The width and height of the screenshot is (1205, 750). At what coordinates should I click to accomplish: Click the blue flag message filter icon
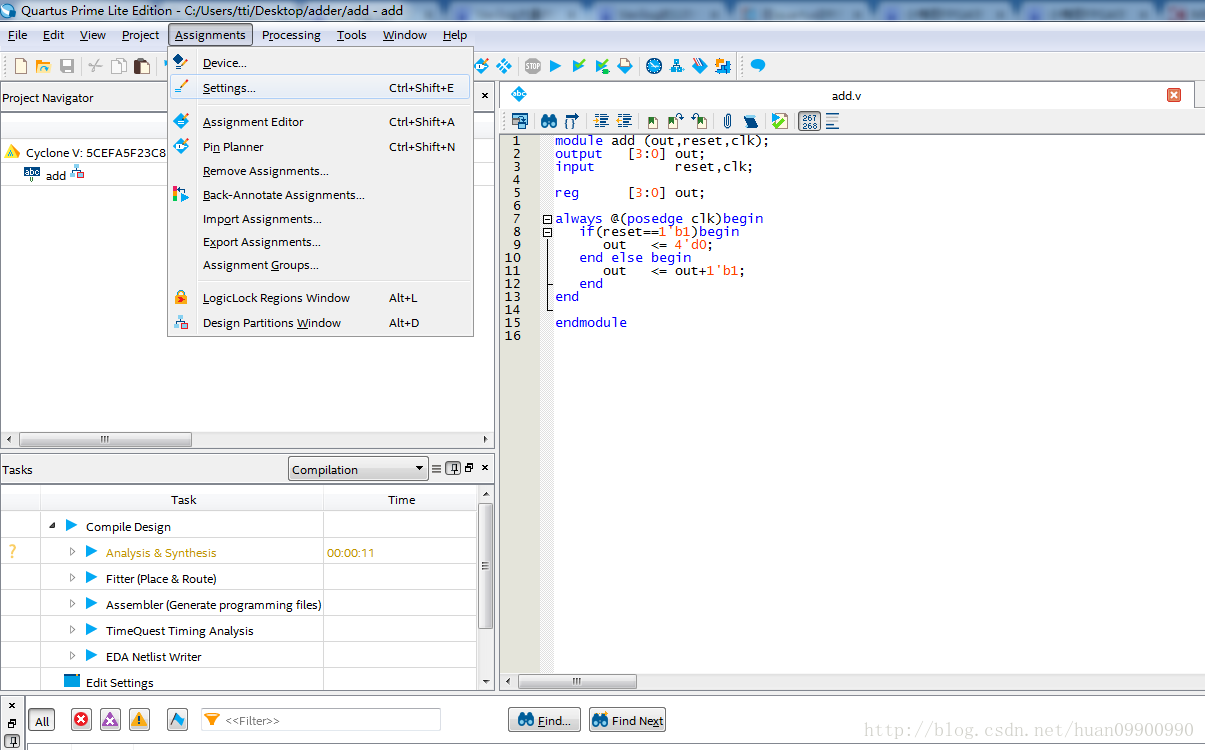(x=177, y=720)
